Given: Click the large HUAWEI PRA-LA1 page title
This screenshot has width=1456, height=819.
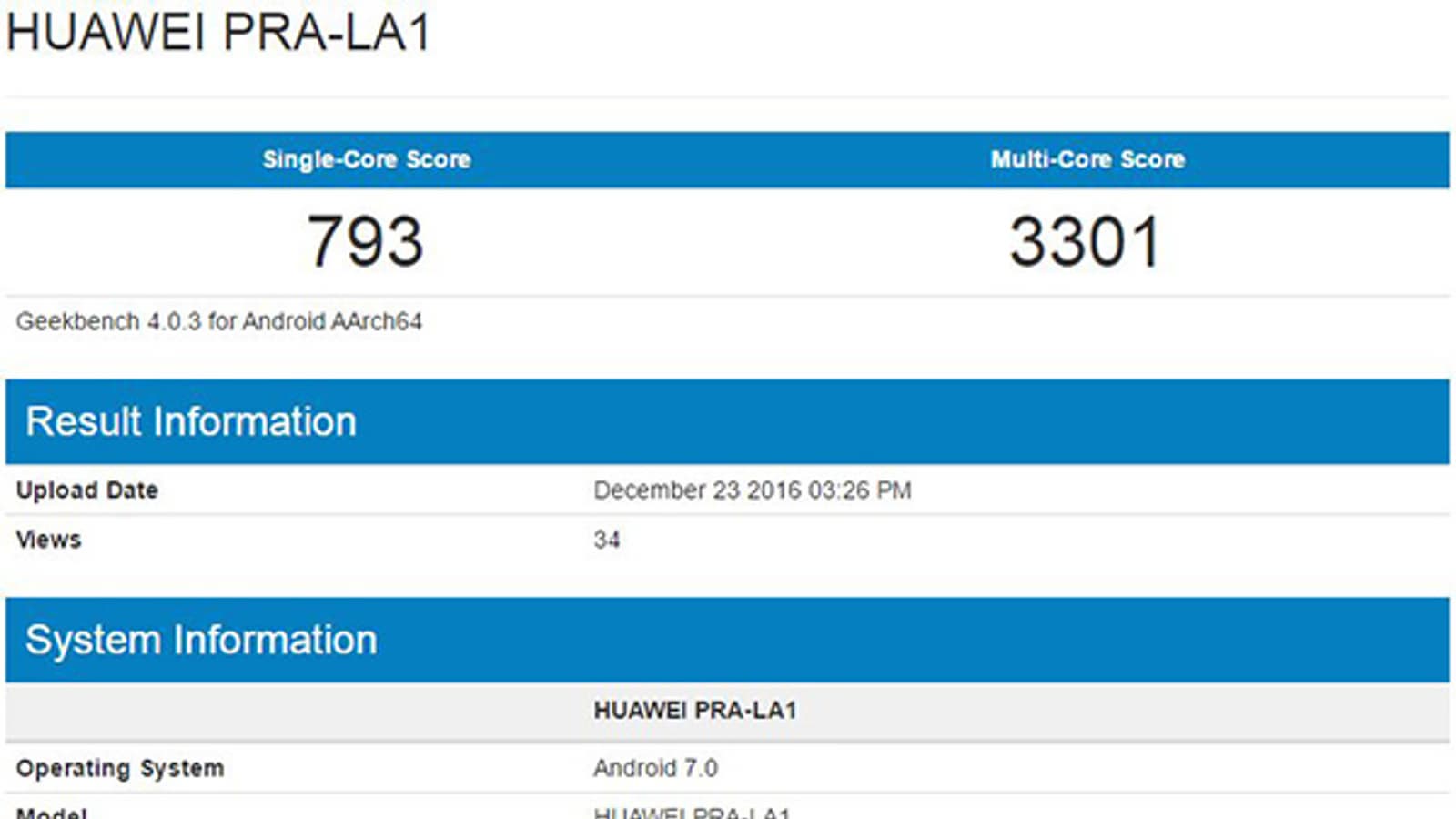Looking at the screenshot, I should pos(218,33).
